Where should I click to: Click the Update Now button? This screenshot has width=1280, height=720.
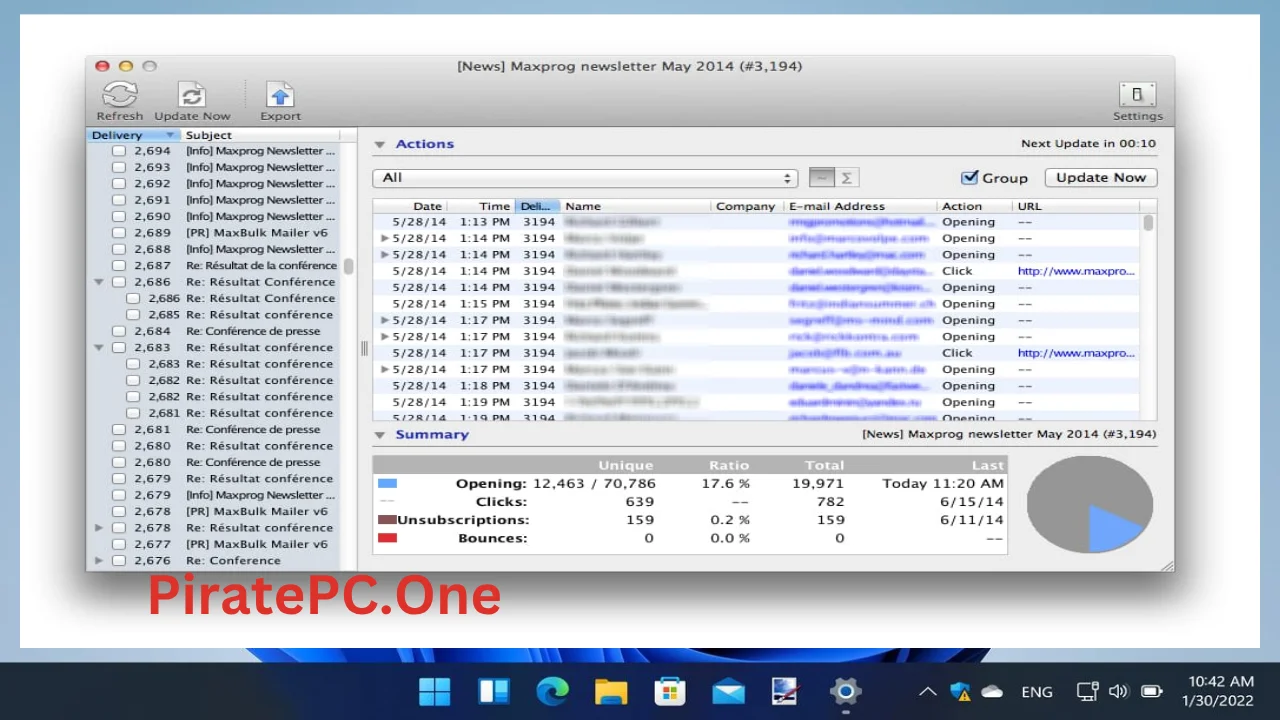tap(1101, 177)
